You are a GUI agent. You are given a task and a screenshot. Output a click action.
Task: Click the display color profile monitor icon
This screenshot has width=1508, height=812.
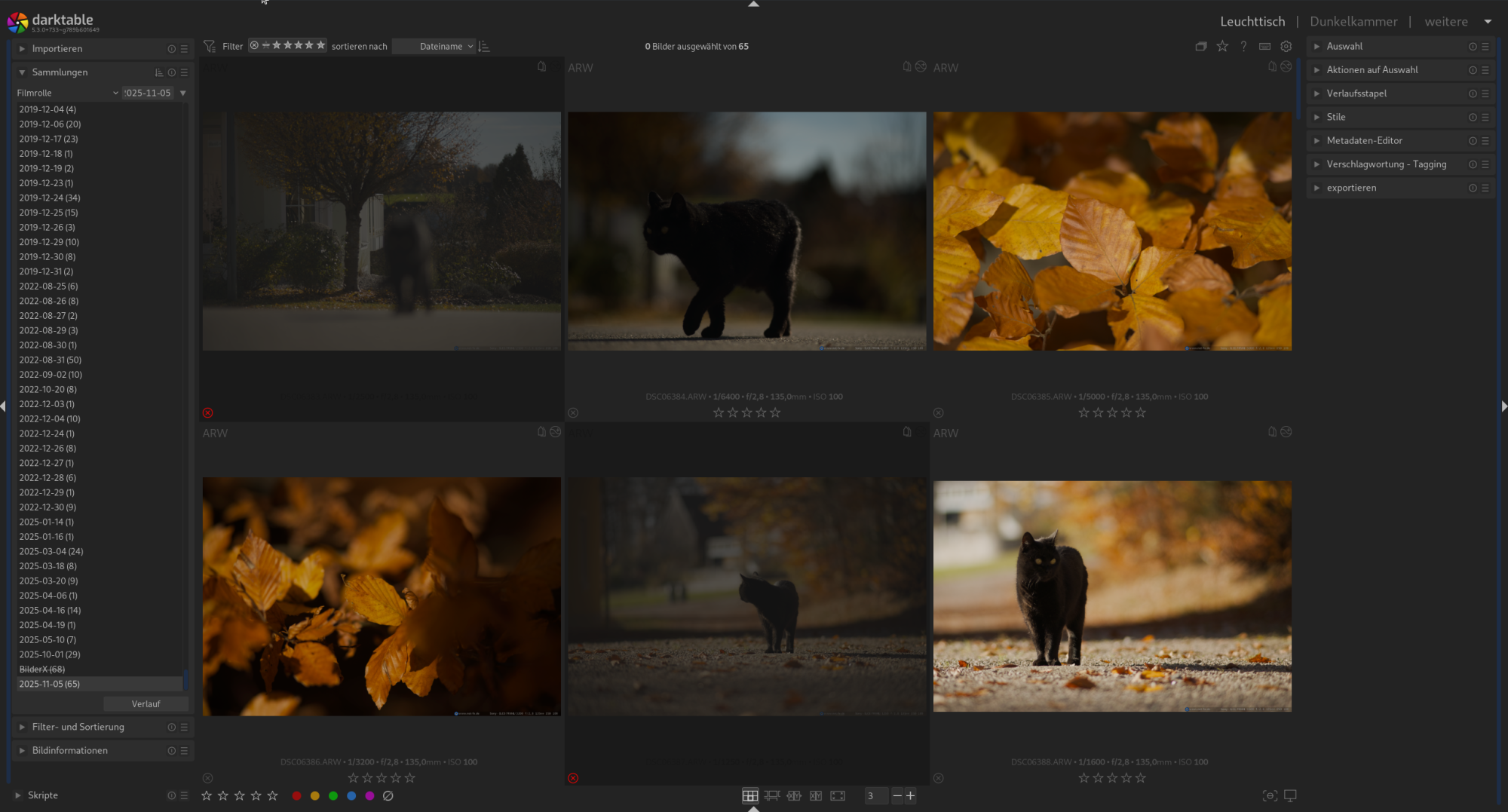pyautogui.click(x=1290, y=796)
